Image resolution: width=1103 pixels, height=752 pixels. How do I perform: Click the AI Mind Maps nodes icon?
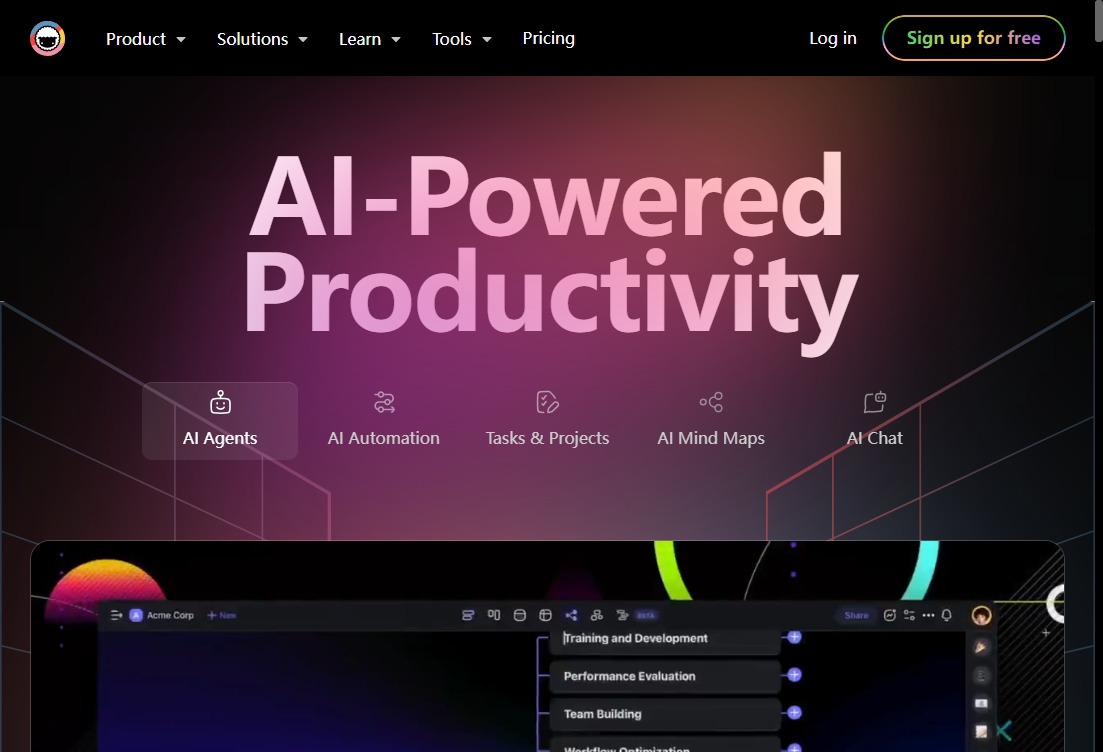711,402
